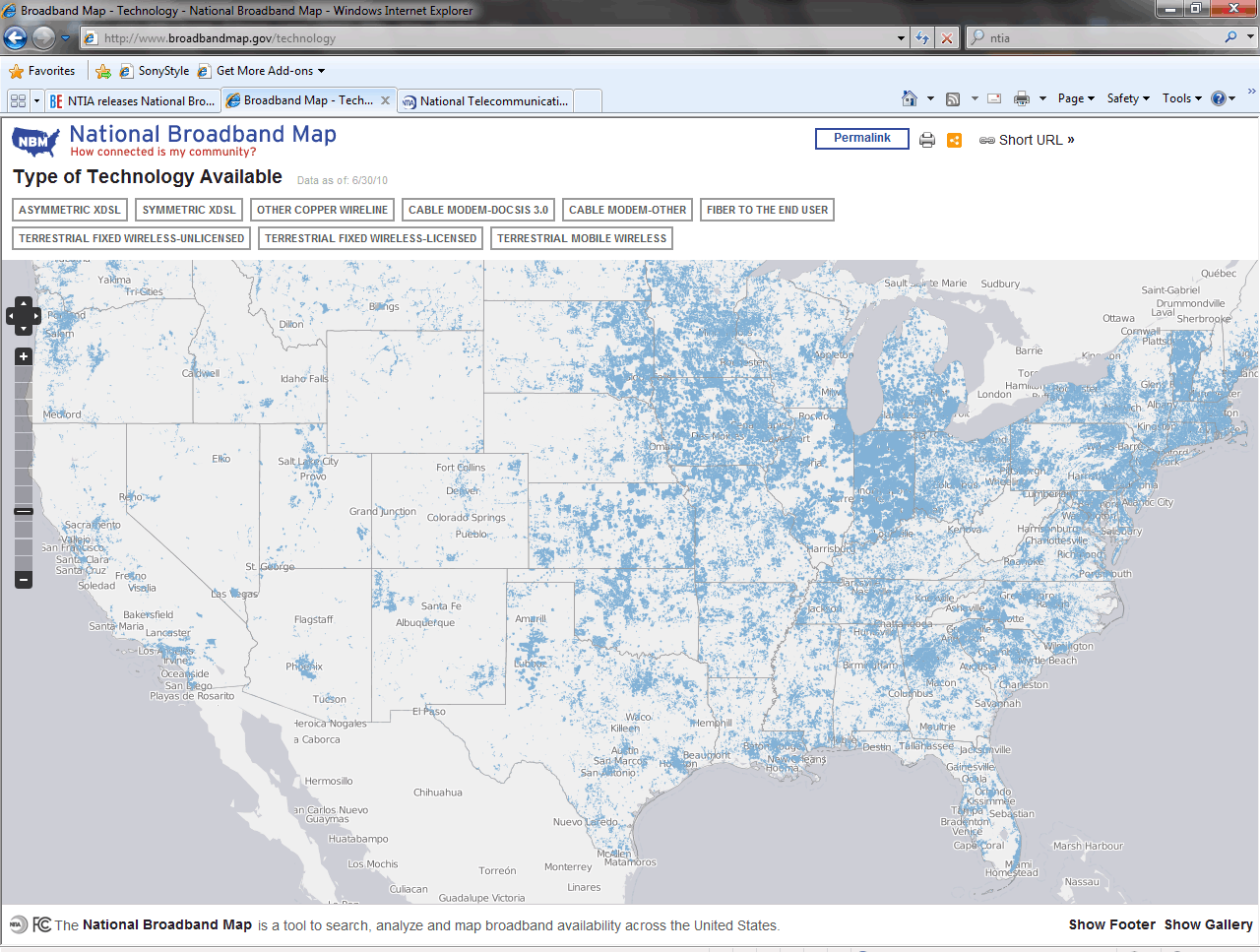
Task: Toggle the Cable Modem-DOCSIS 3.0 layer
Action: click(478, 210)
